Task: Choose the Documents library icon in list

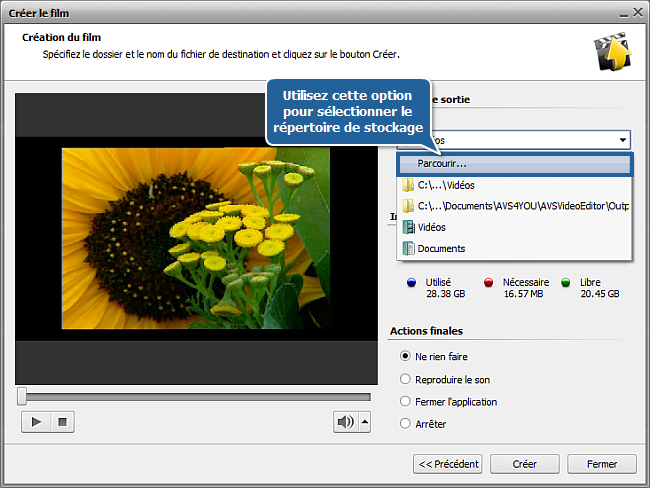Action: pyautogui.click(x=408, y=248)
